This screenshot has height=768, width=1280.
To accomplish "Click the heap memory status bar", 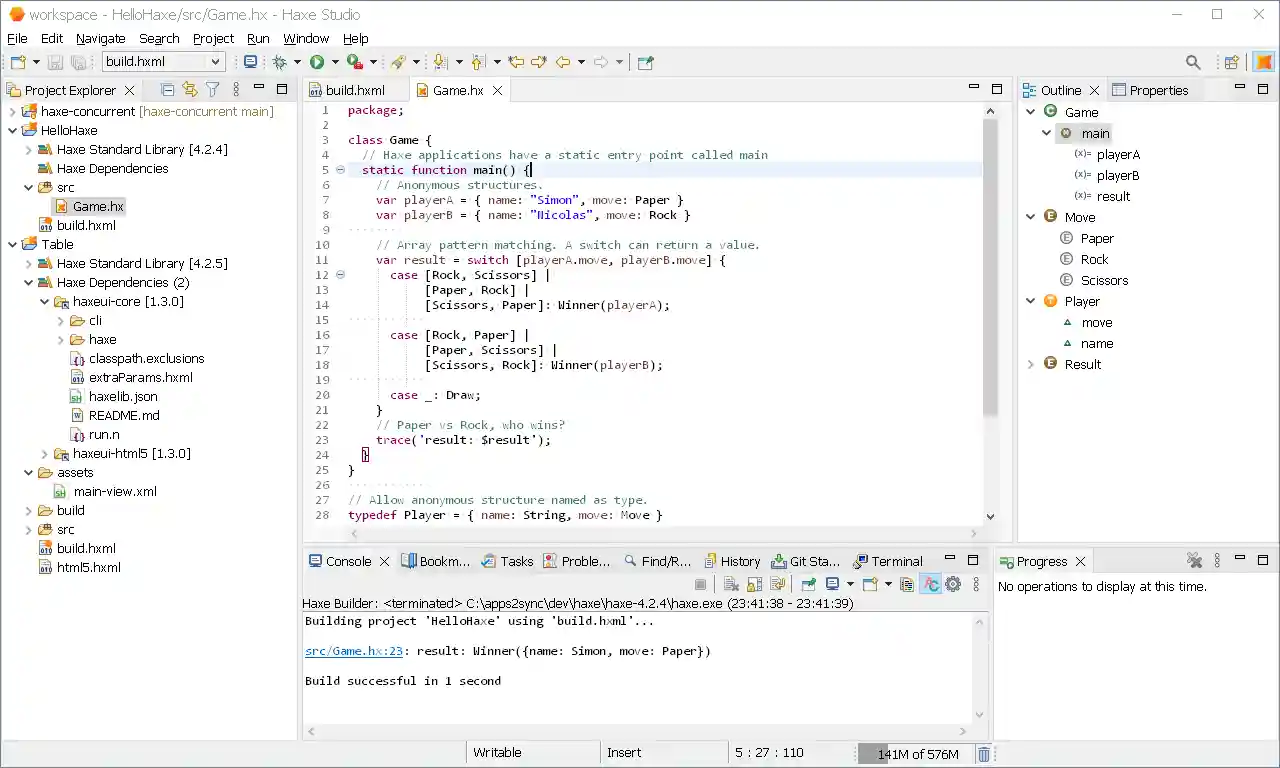I will pos(916,754).
